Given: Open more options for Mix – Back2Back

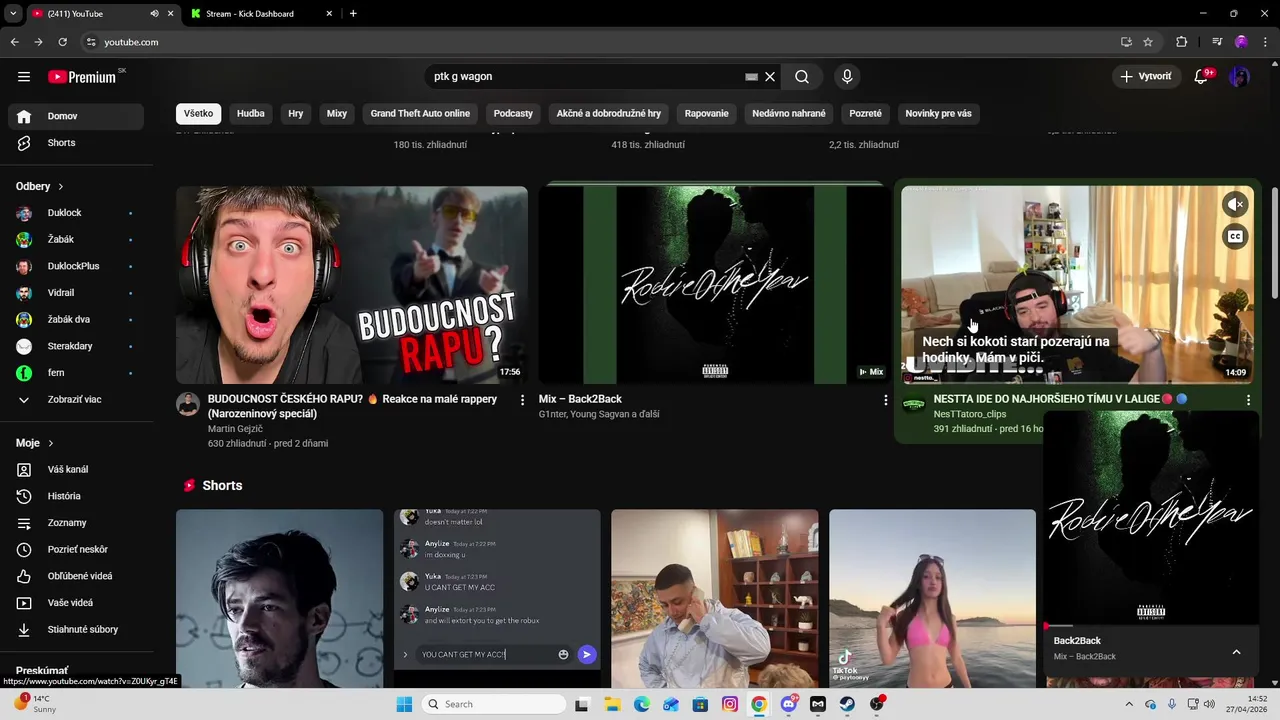Looking at the screenshot, I should pos(885,400).
